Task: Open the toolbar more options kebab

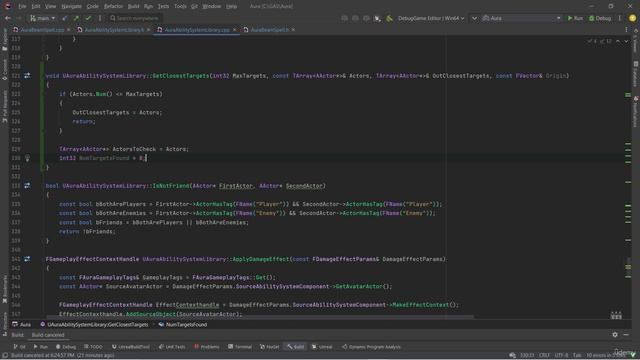Action: click(x=620, y=18)
